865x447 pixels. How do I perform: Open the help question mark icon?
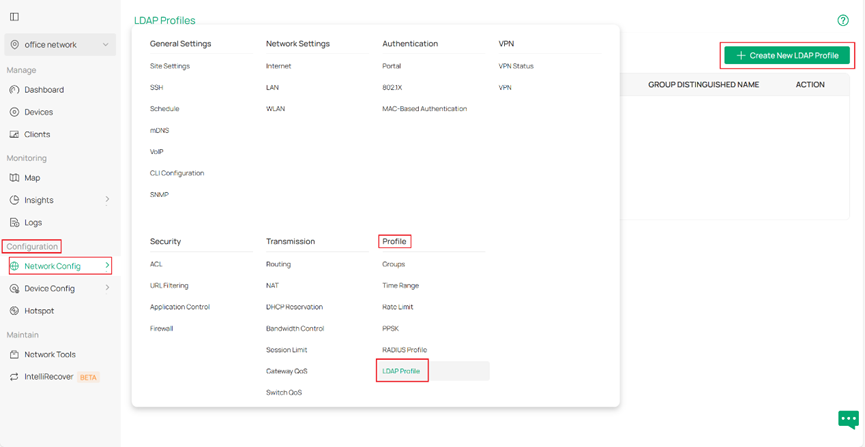point(842,20)
